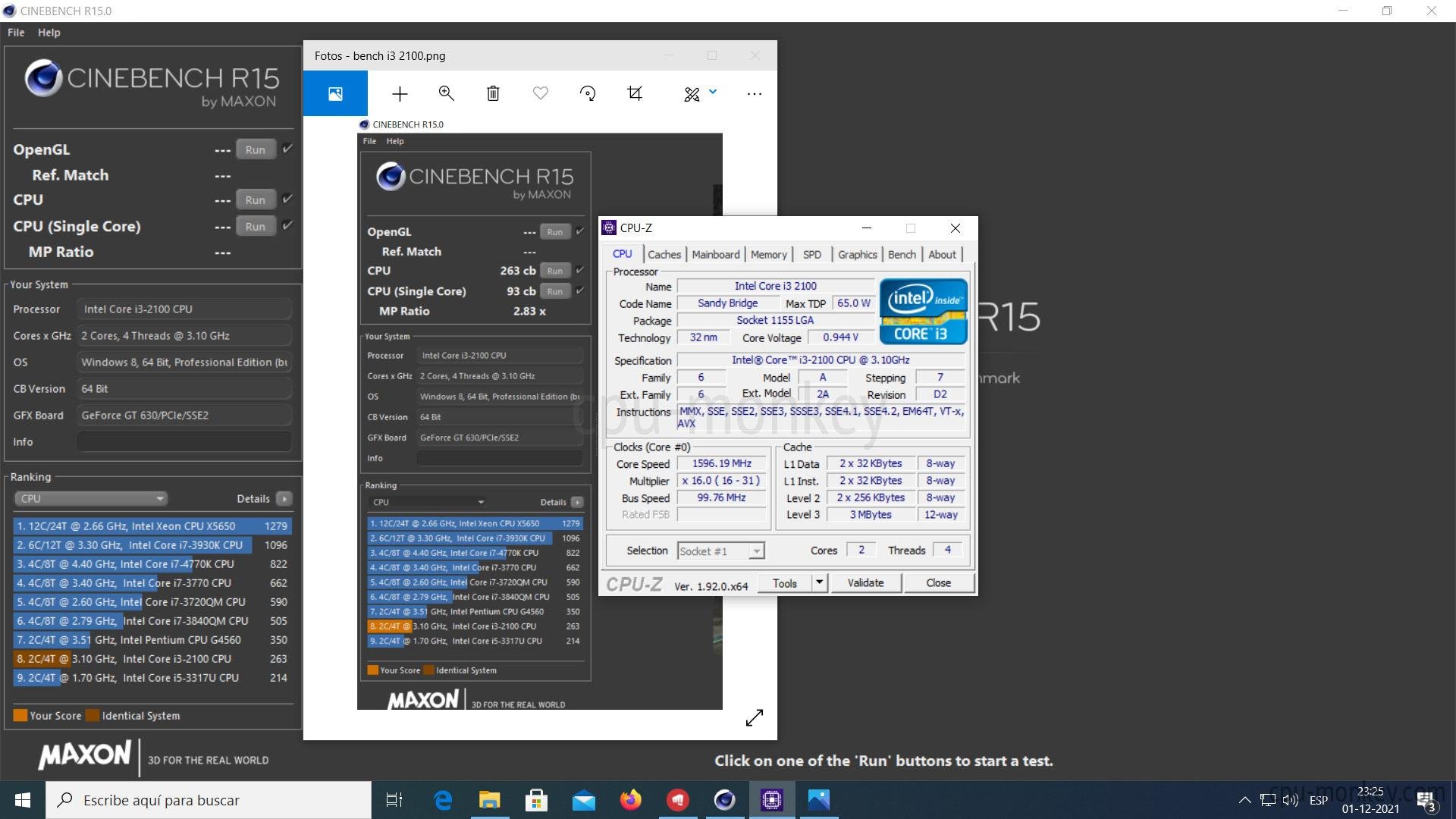Viewport: 1456px width, 819px height.
Task: Open Firefox from the taskbar
Action: [631, 800]
